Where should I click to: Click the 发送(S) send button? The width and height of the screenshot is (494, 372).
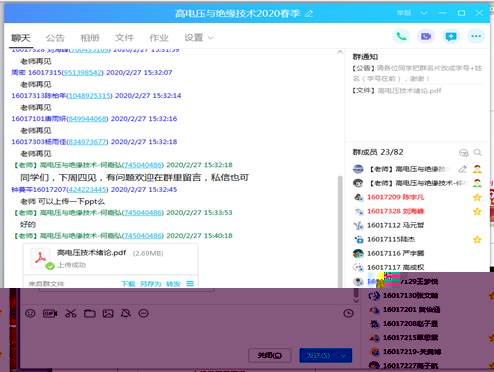[318, 356]
